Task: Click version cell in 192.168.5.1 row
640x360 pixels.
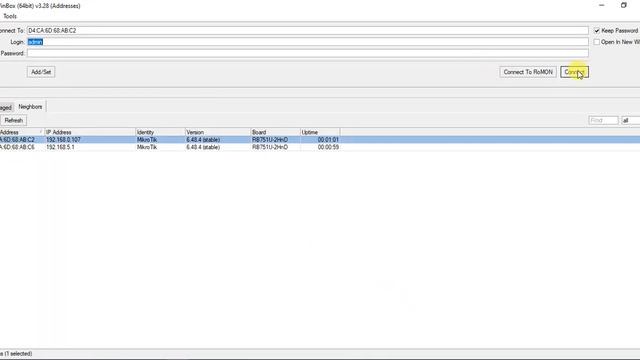Action: click(x=203, y=147)
